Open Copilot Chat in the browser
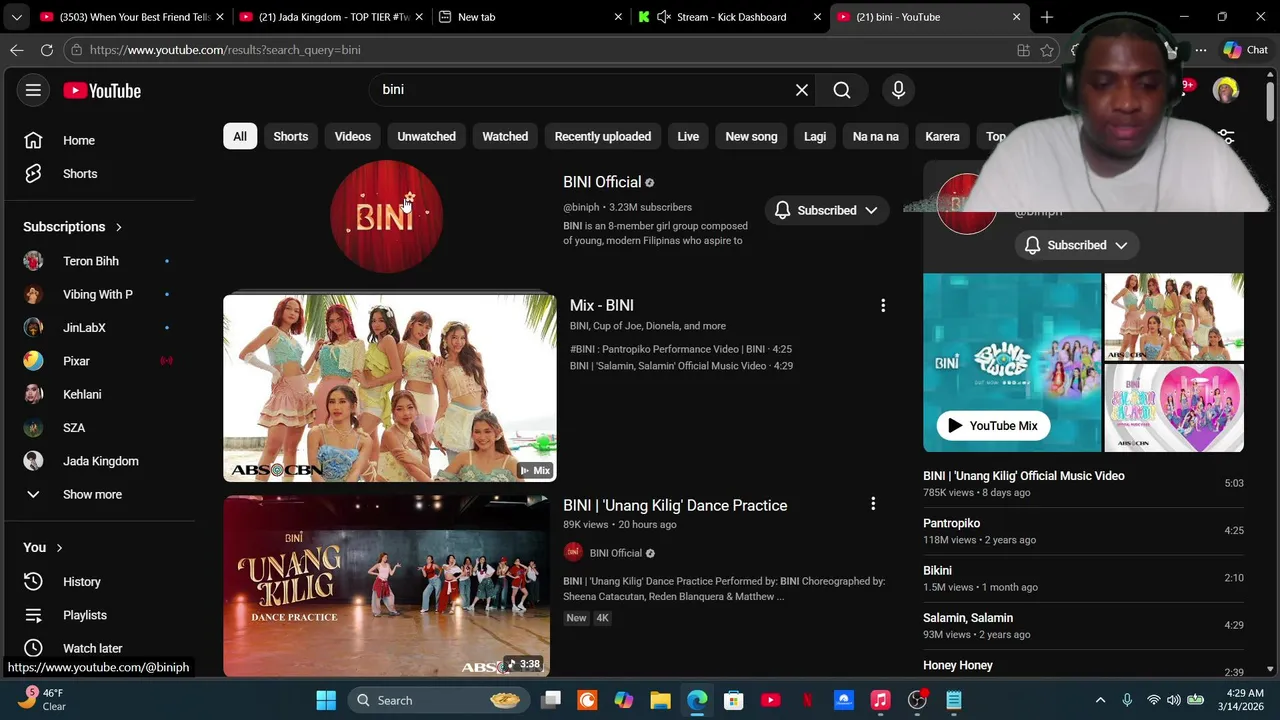Image resolution: width=1280 pixels, height=720 pixels. point(1245,50)
